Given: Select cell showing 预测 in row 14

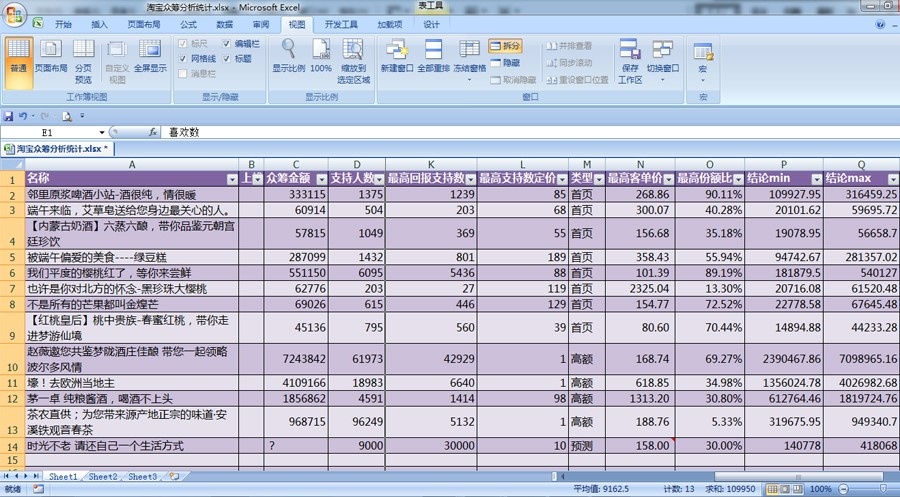Looking at the screenshot, I should [x=587, y=445].
